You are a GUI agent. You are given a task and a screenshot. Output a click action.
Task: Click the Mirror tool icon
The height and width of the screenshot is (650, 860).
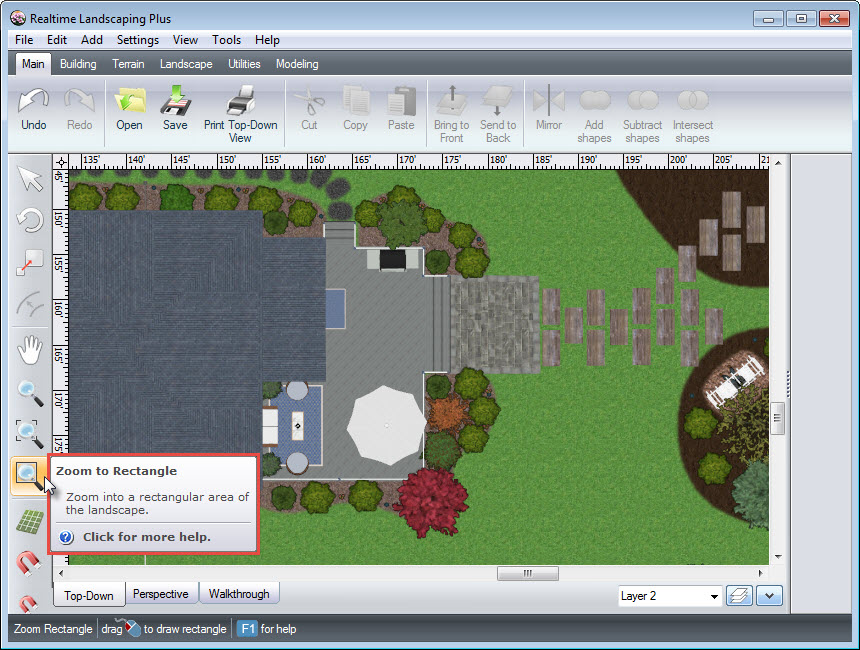pos(549,100)
